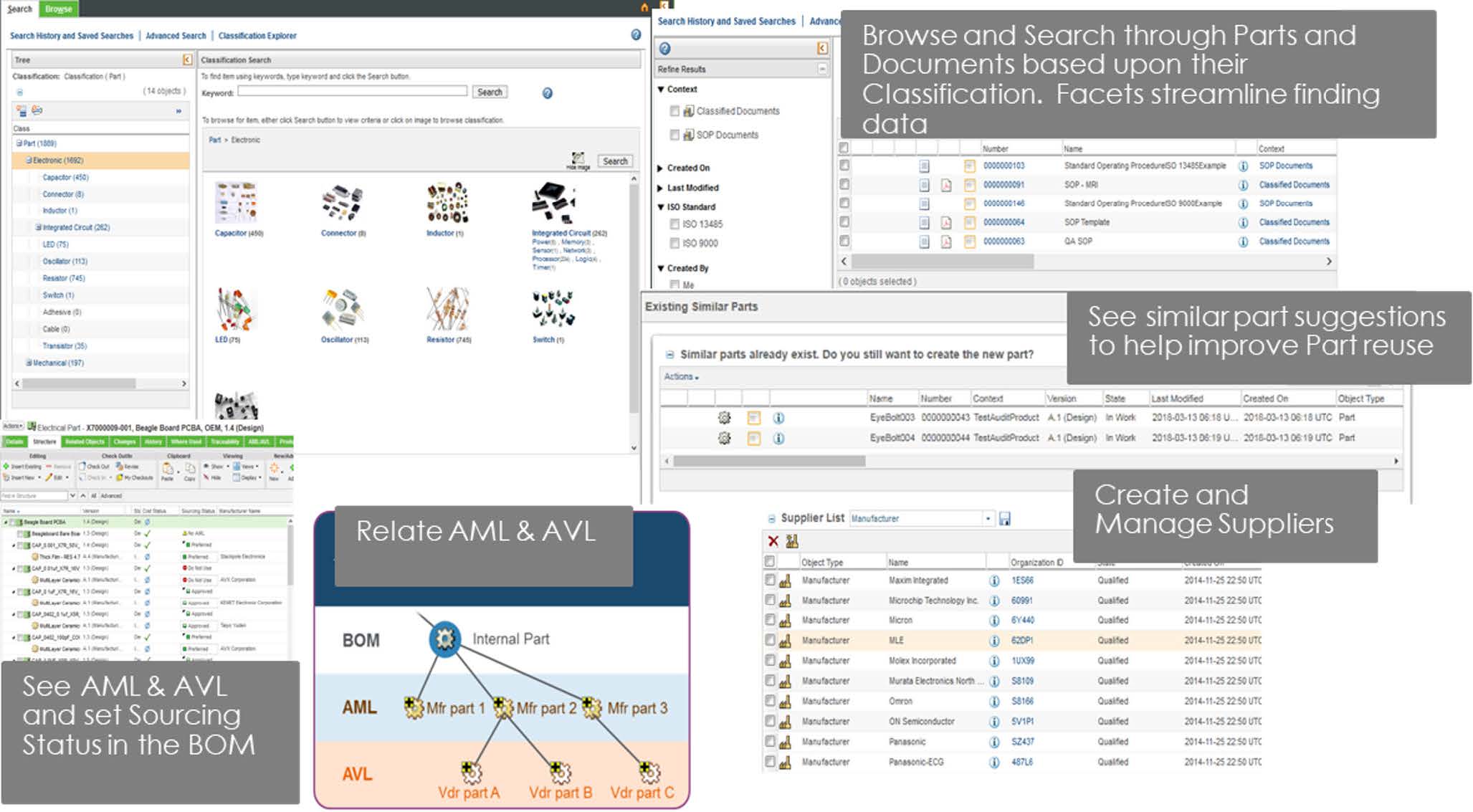Screen dimensions: 1473x812
Task: Click the red X delete icon in Supplier List
Action: [773, 541]
